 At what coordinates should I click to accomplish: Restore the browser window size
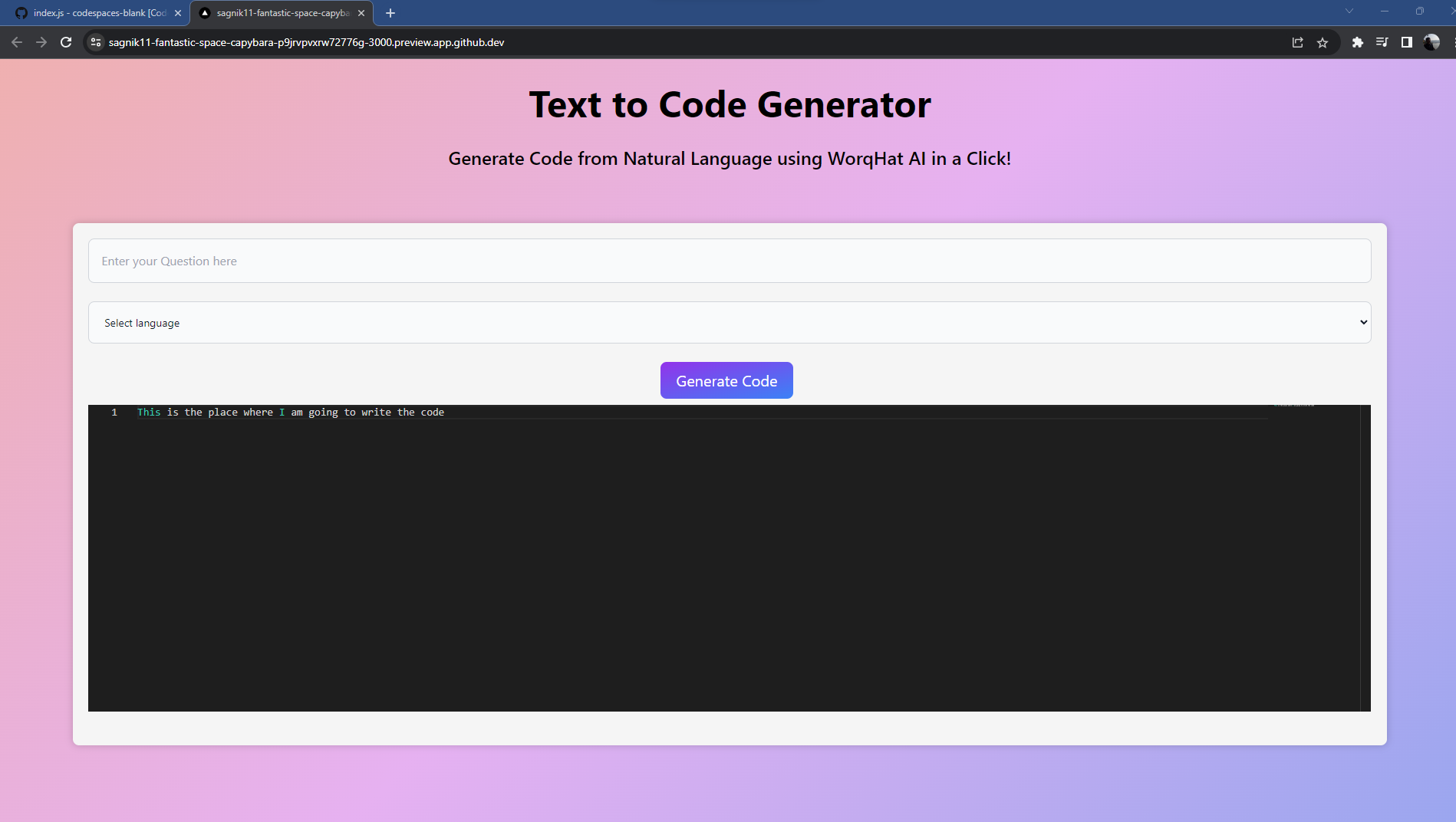click(x=1420, y=11)
